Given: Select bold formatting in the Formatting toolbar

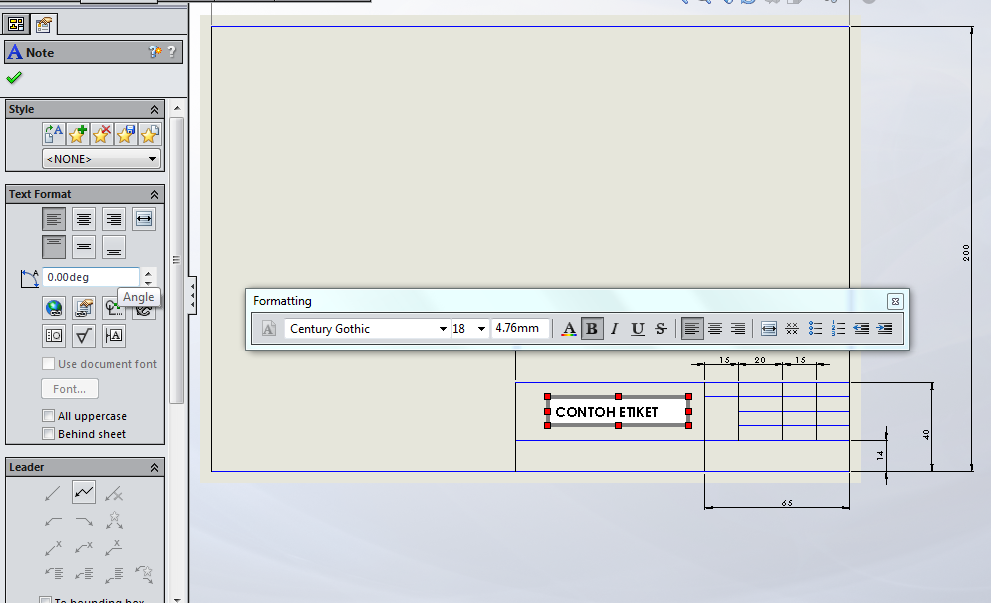Looking at the screenshot, I should click(x=592, y=328).
